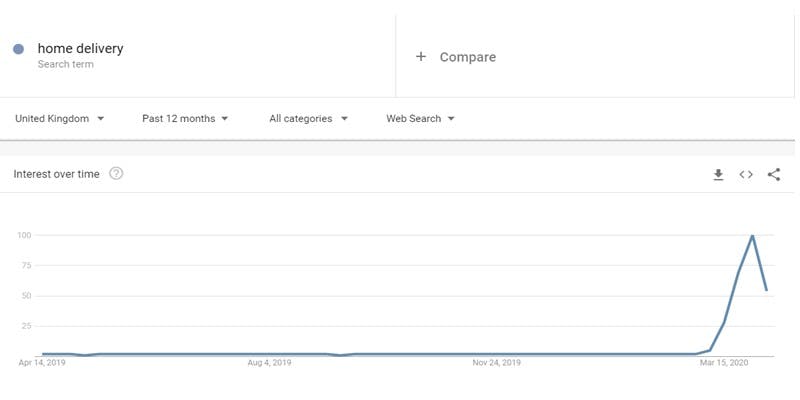This screenshot has width=800, height=400.
Task: Click the Nov 24, 2019 axis label
Action: click(496, 363)
